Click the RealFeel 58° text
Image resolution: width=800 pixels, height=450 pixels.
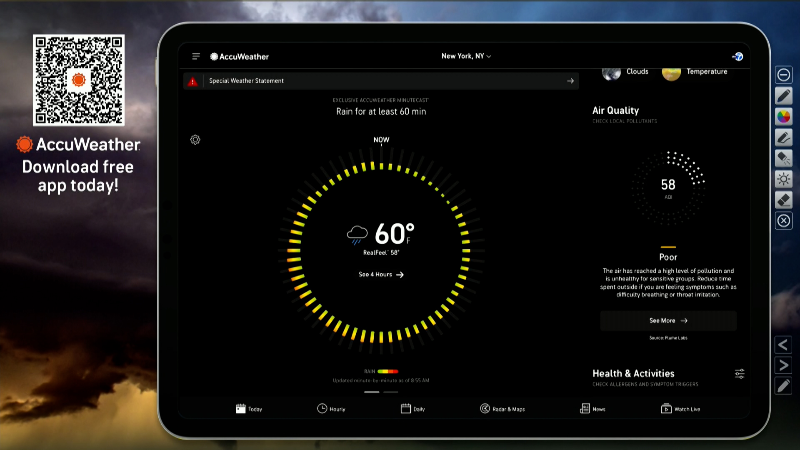tap(381, 253)
